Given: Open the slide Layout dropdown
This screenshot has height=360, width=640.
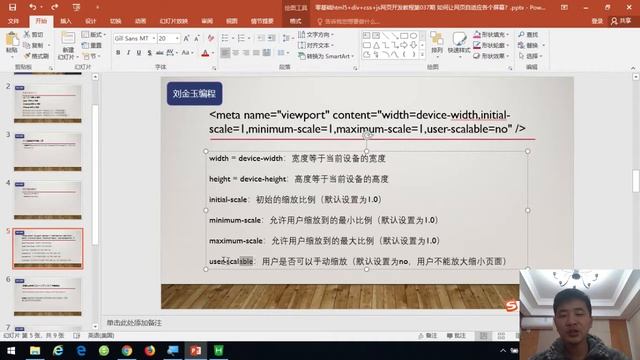Looking at the screenshot, I should point(94,35).
